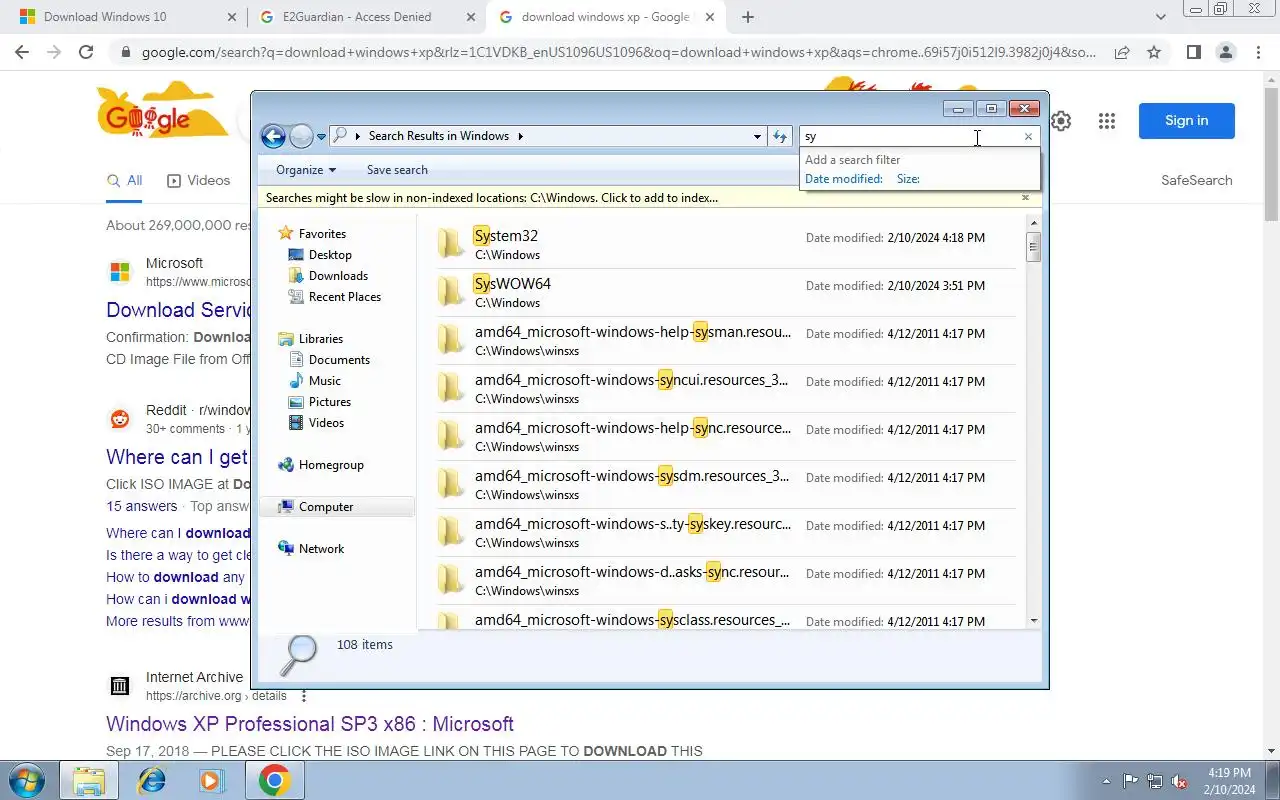Select the syncui.resources folder result
This screenshot has width=1280, height=800.
tap(725, 388)
